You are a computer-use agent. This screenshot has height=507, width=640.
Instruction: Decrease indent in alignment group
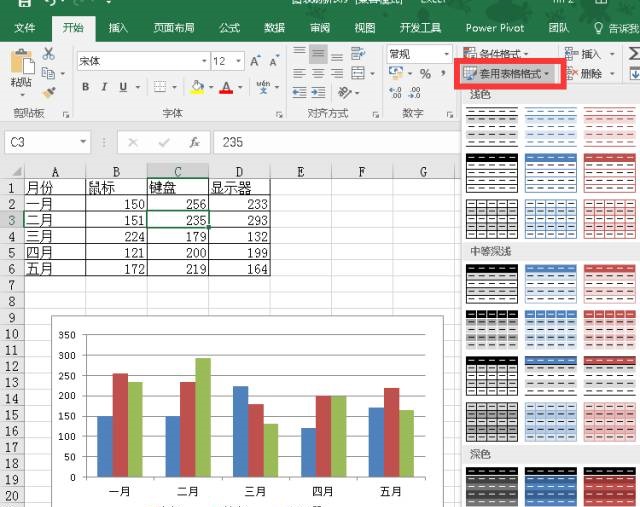(x=300, y=93)
